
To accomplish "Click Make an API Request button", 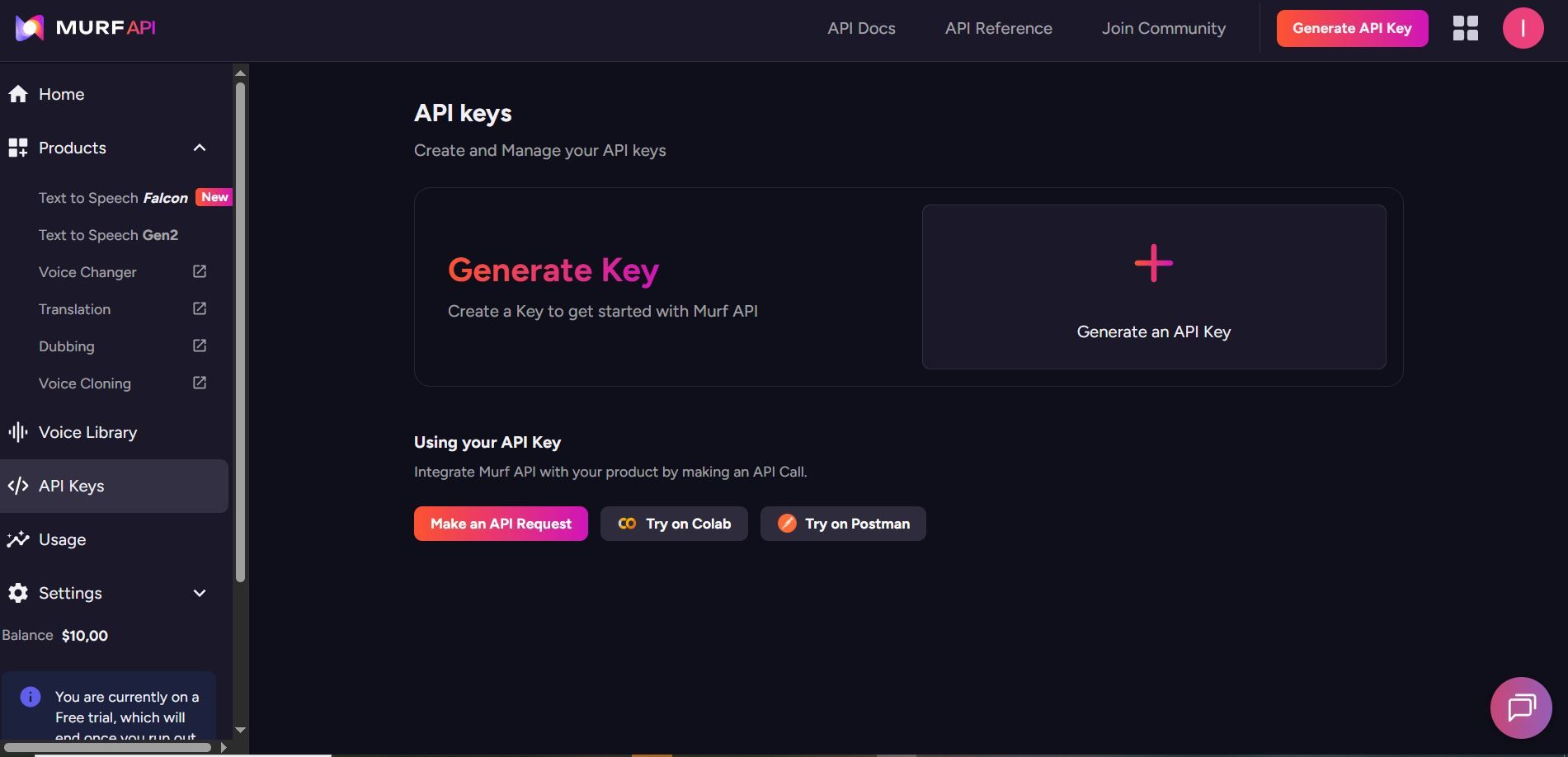I will coord(501,524).
